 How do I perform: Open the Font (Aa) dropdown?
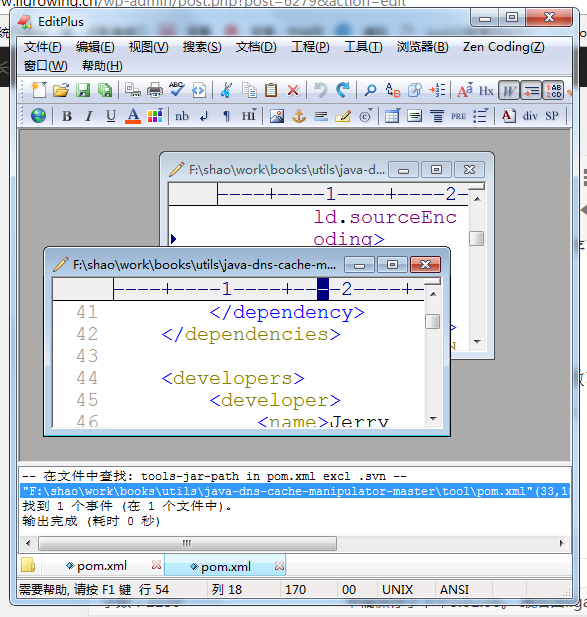coord(465,90)
